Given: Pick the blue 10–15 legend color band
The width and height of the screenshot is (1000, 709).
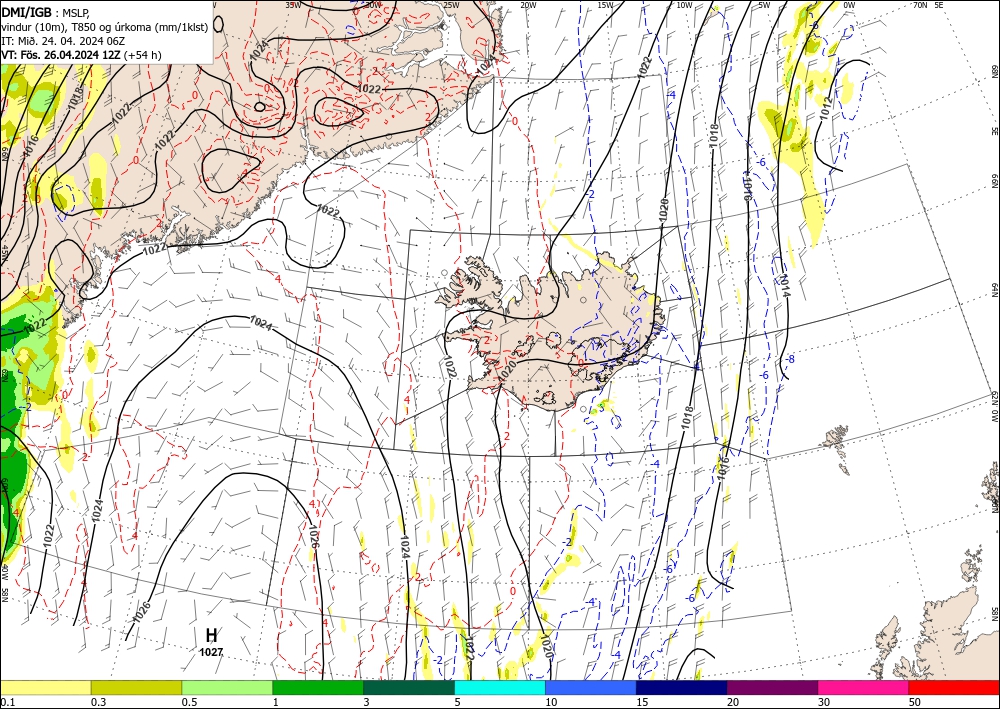Looking at the screenshot, I should [x=591, y=687].
